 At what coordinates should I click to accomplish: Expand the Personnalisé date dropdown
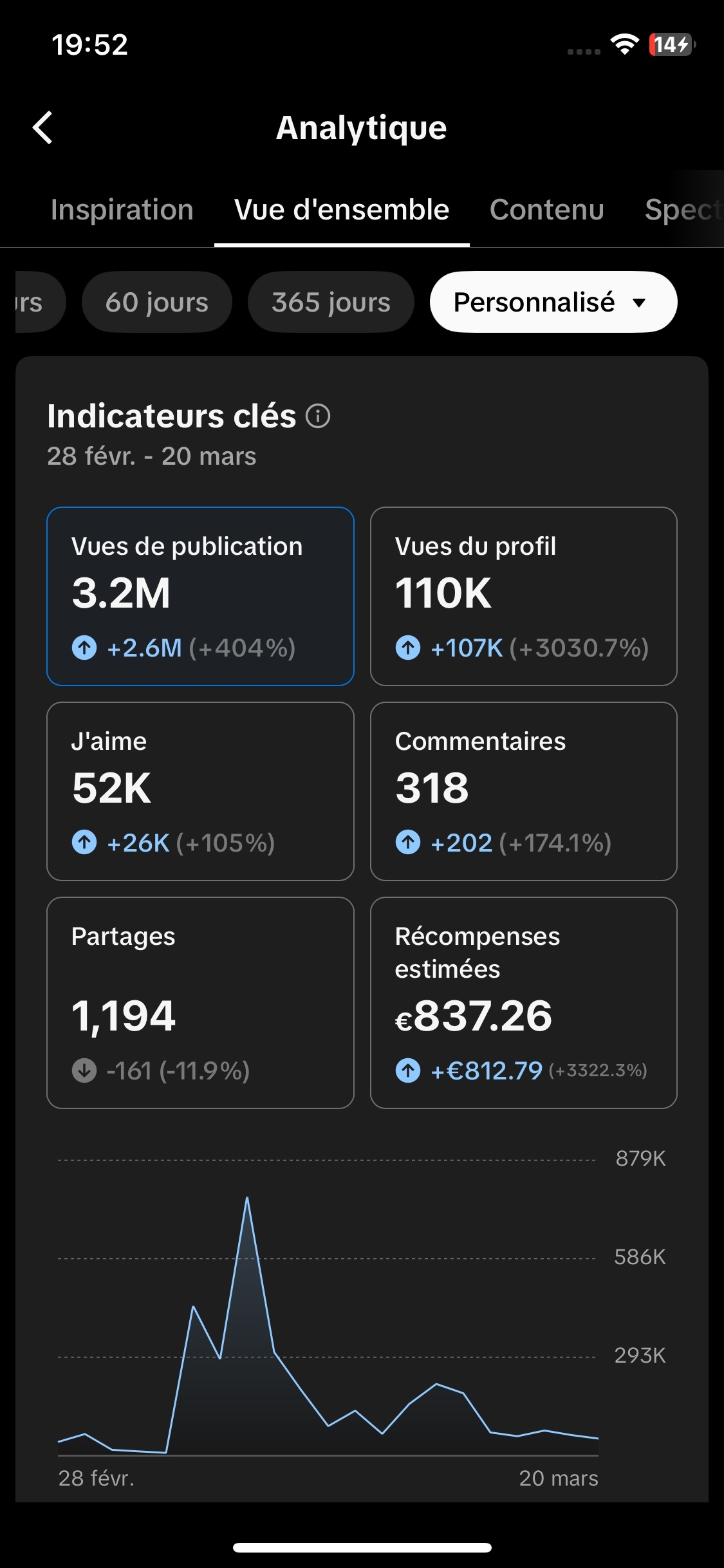click(553, 302)
